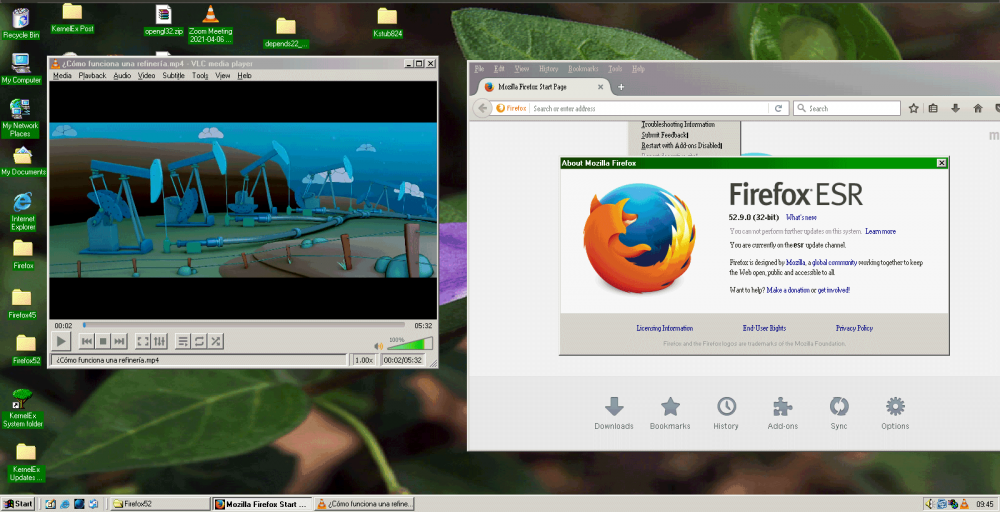
Task: Toggle shuffle (random) playback in VLC
Action: (215, 341)
